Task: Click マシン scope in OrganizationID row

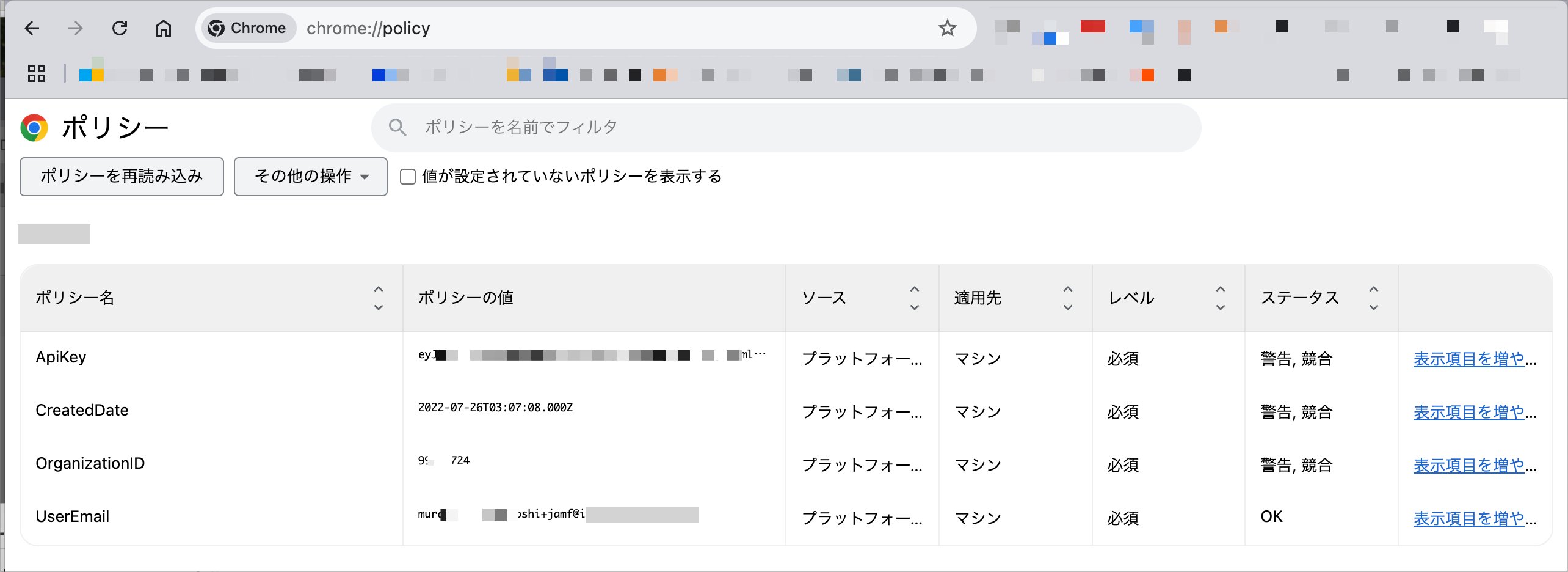Action: click(x=978, y=465)
